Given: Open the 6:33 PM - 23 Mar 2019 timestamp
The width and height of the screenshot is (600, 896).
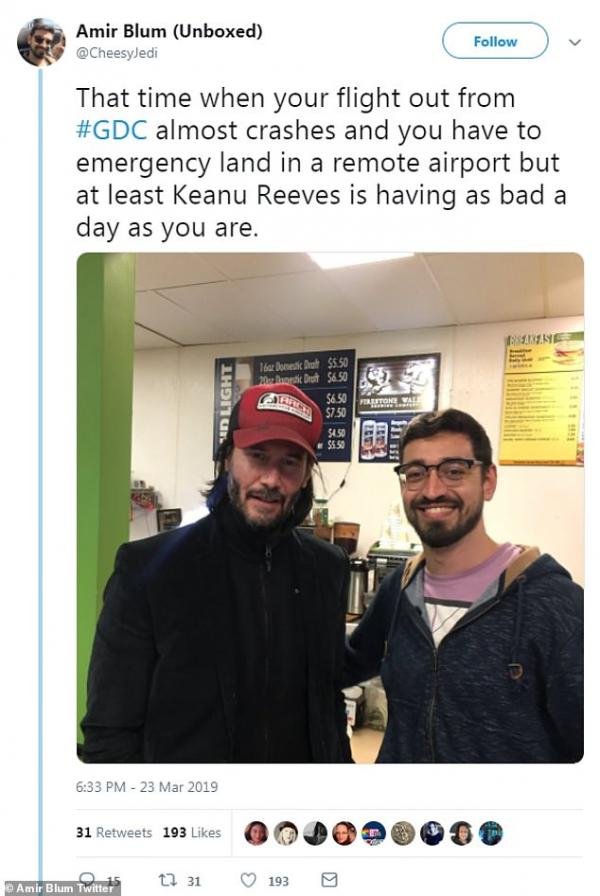Looking at the screenshot, I should pyautogui.click(x=147, y=787).
